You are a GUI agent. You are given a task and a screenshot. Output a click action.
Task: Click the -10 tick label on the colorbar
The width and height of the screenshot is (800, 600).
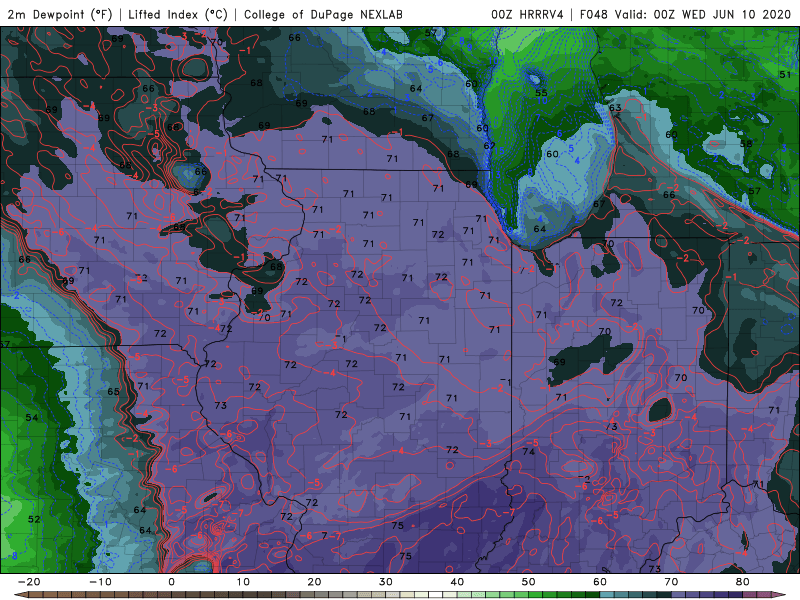click(x=100, y=582)
